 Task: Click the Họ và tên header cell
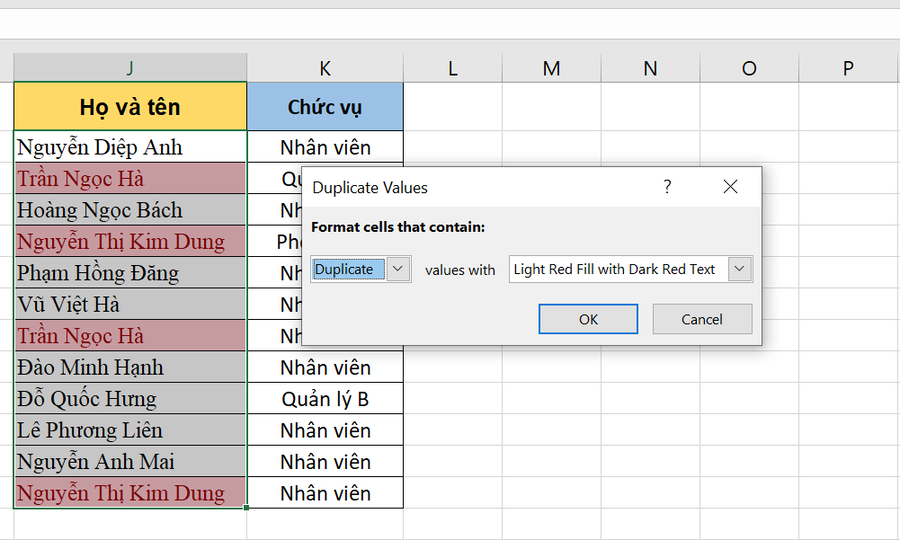130,107
